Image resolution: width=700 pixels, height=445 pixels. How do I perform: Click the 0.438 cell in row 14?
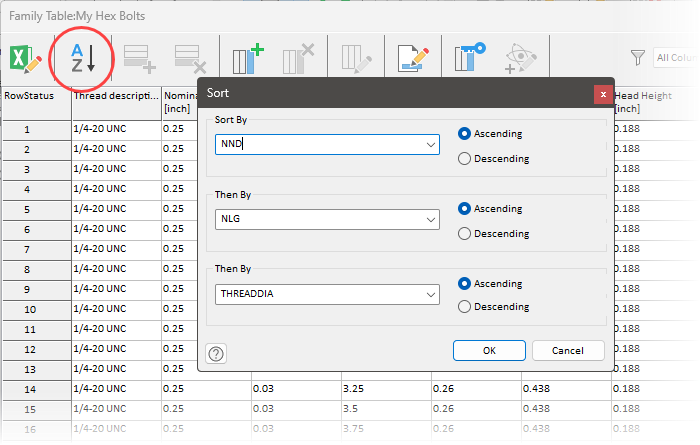coord(566,389)
